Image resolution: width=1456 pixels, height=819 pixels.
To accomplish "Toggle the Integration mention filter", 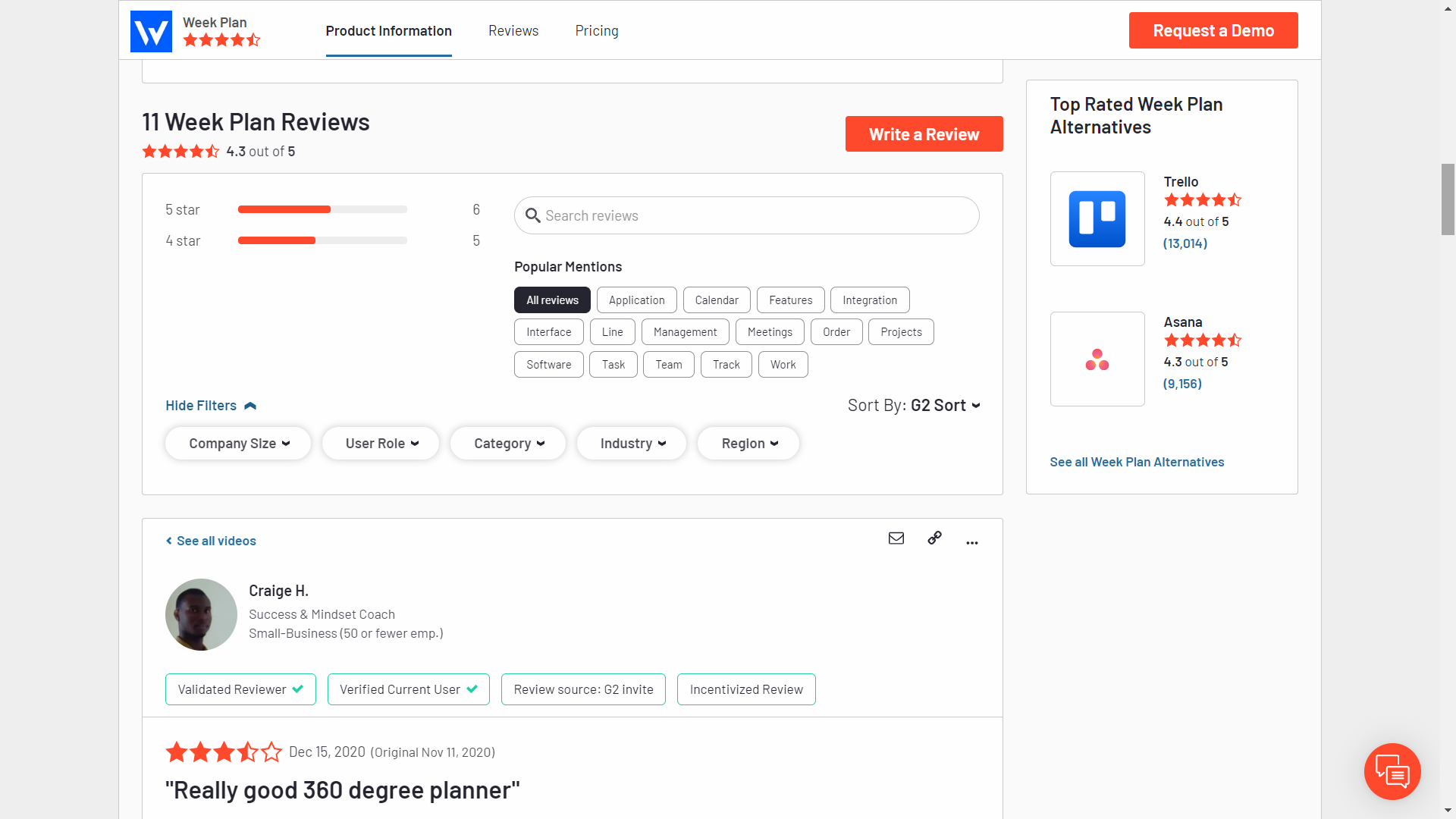I will tap(869, 300).
